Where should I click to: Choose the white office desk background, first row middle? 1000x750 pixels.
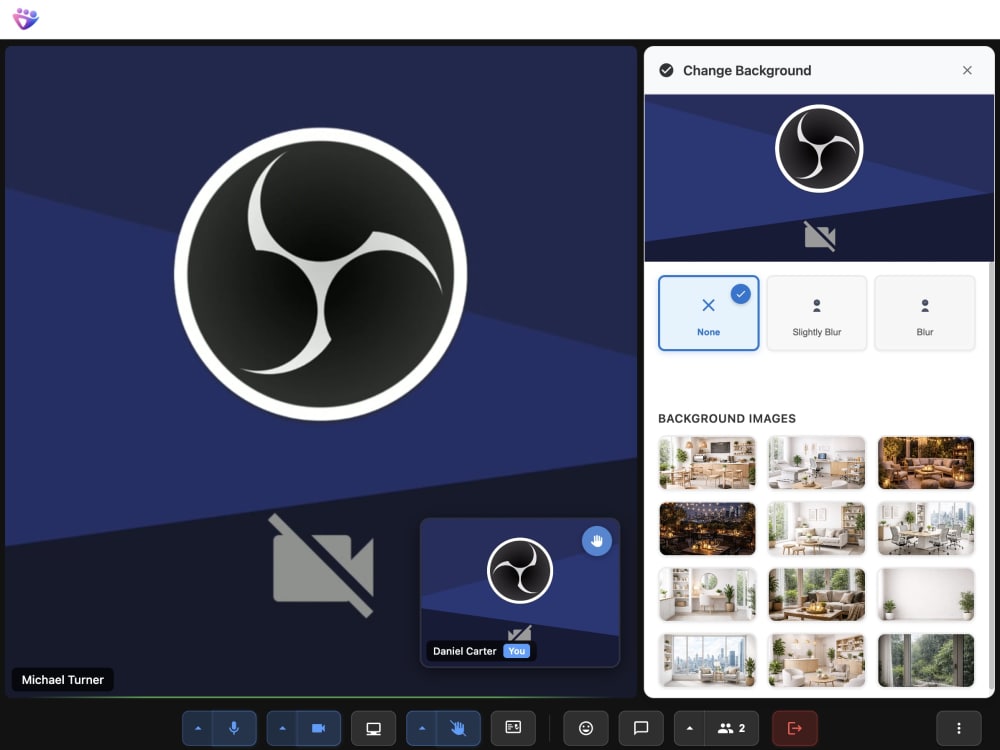tap(816, 463)
